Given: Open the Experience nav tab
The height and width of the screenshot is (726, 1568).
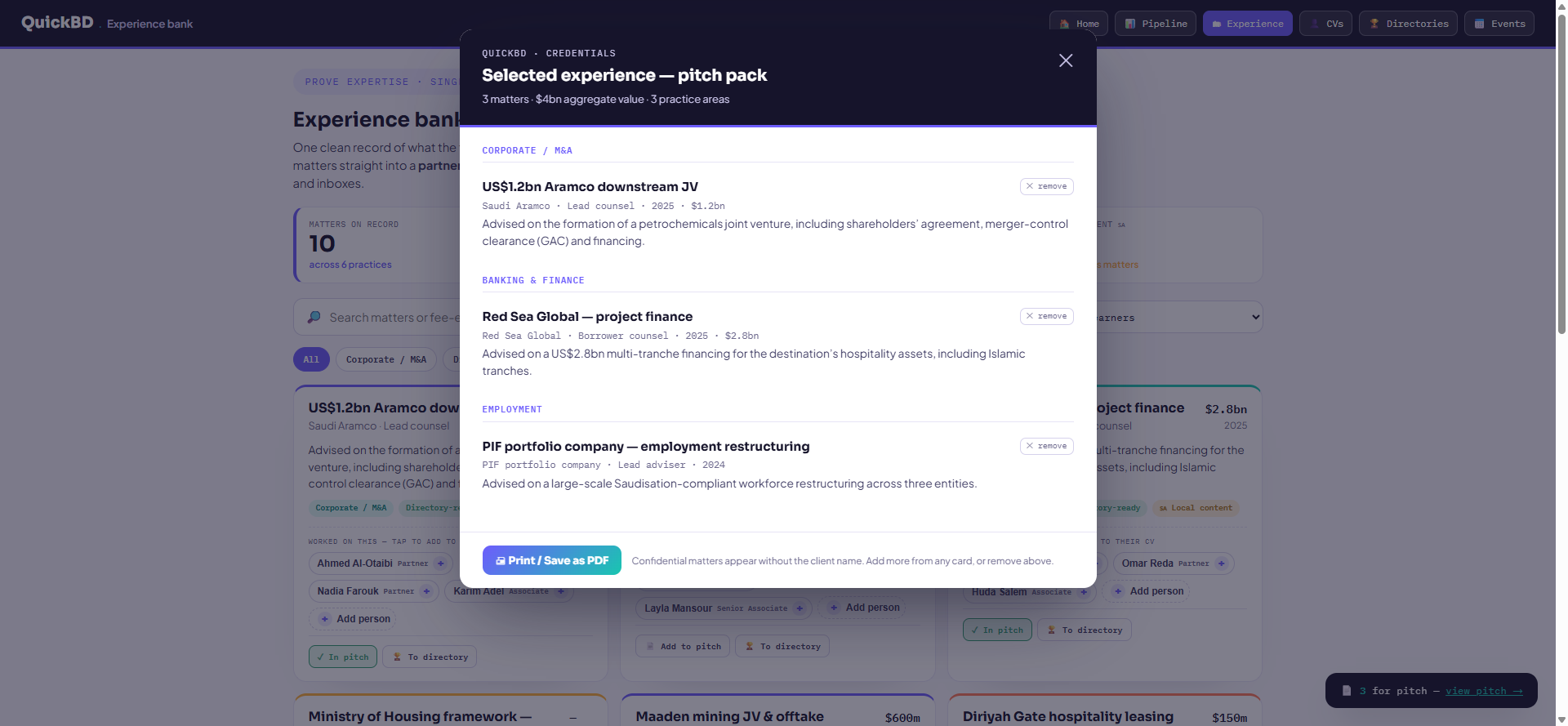Looking at the screenshot, I should (x=1248, y=24).
